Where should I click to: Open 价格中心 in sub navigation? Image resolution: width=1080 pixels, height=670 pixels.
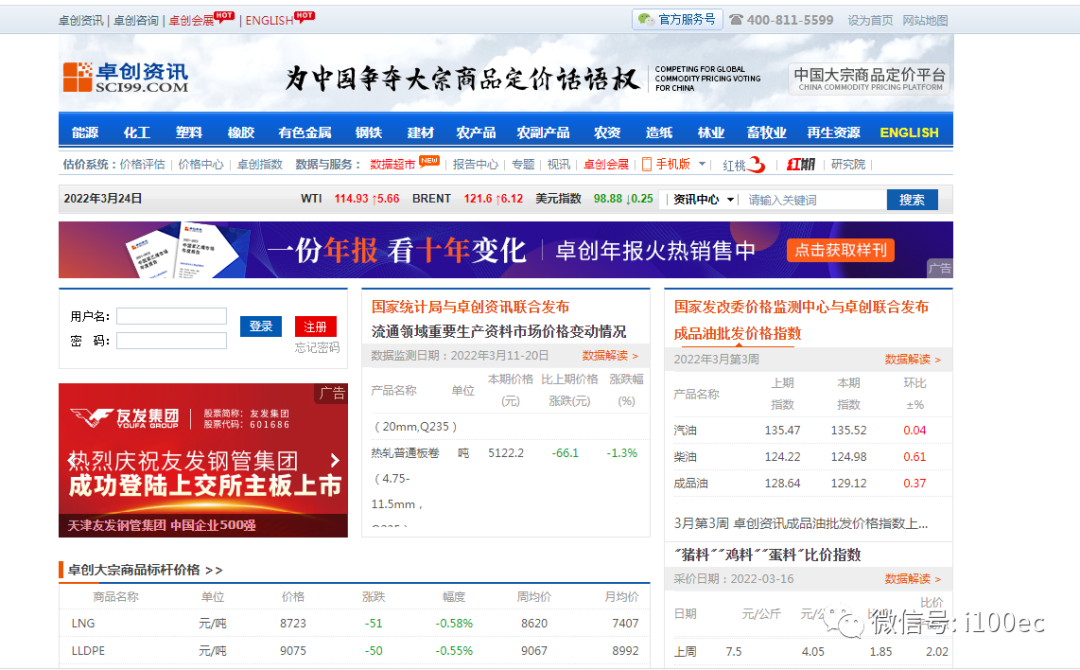[201, 164]
